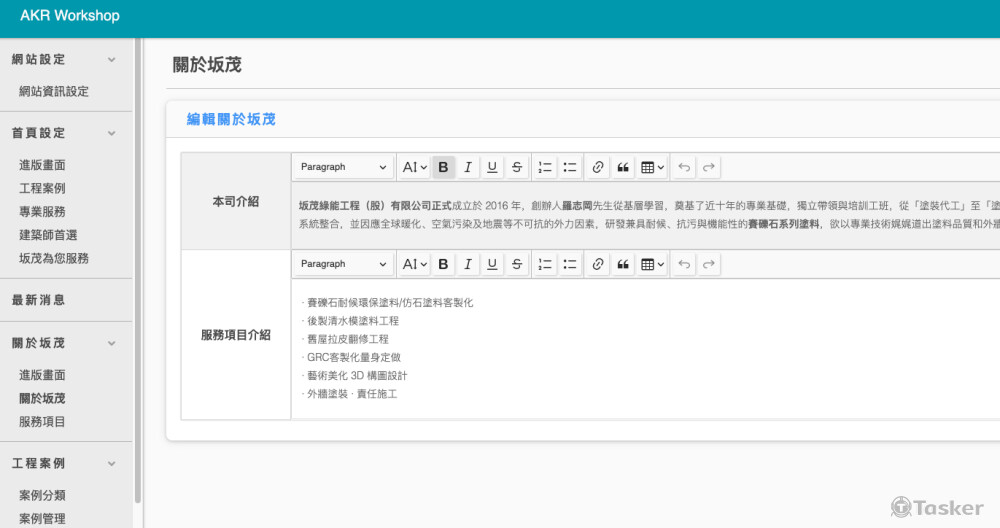The height and width of the screenshot is (528, 1000).
Task: Click Strikethrough icon in 服務項目介紹 editor
Action: click(516, 264)
